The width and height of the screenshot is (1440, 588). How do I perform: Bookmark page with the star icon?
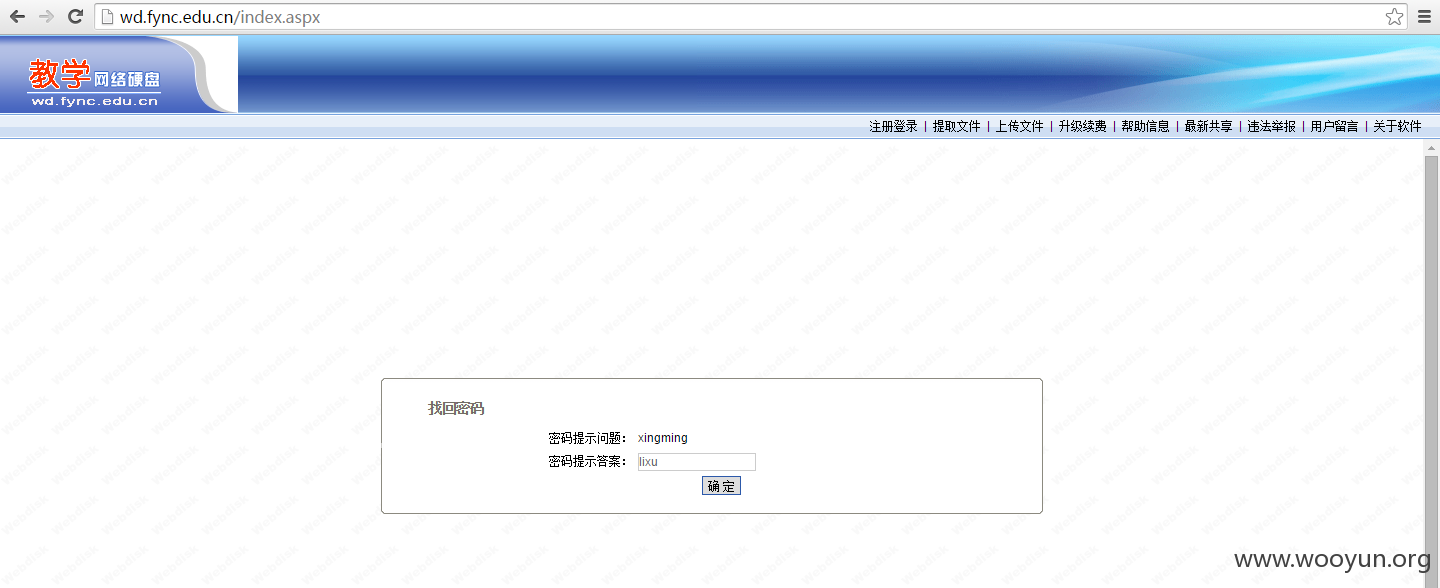point(1394,17)
